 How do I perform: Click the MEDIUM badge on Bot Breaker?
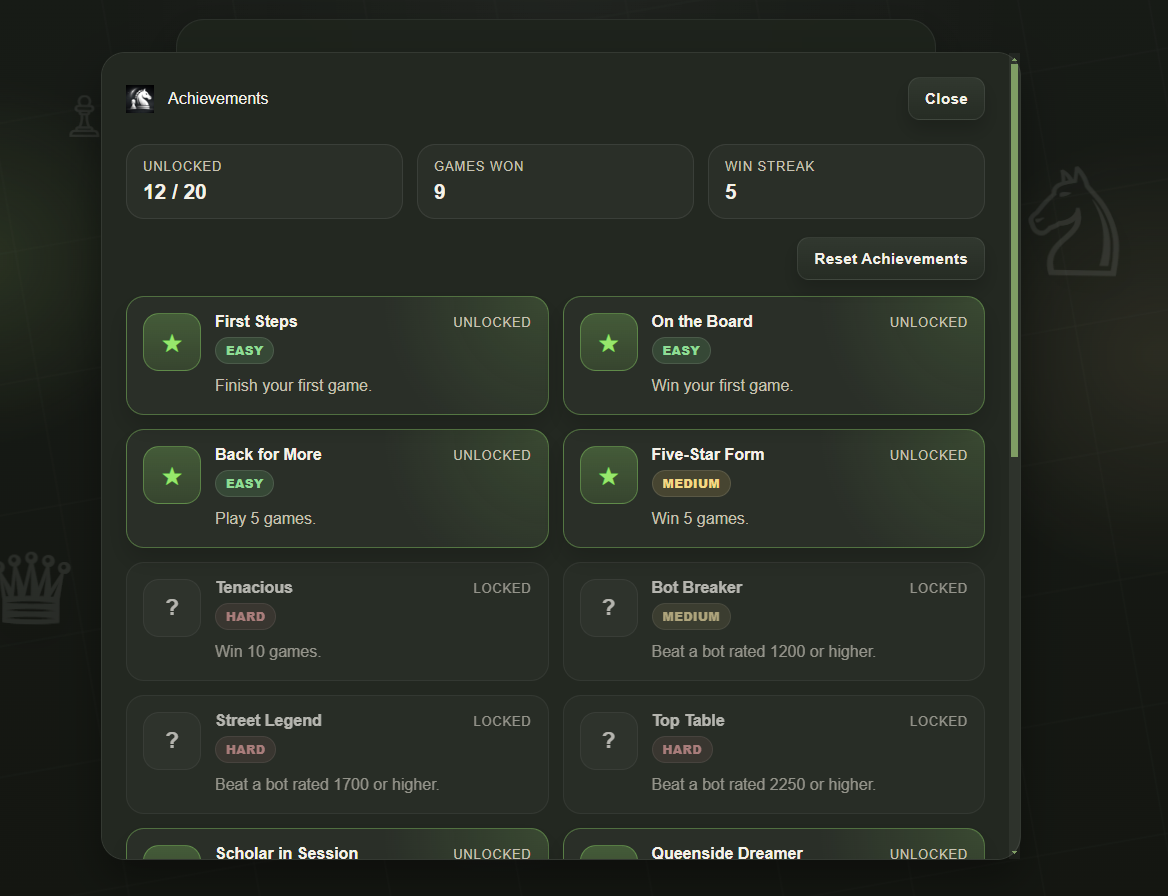[690, 616]
